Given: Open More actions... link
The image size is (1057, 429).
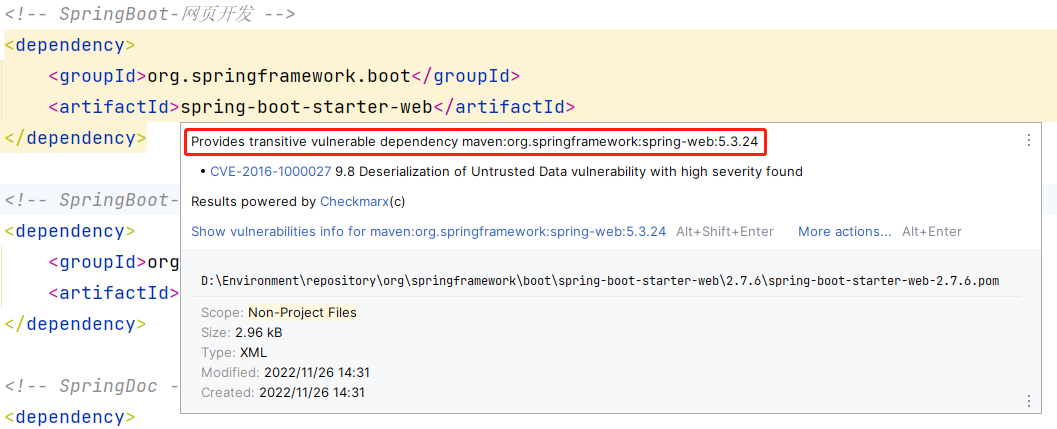Looking at the screenshot, I should tap(845, 231).
